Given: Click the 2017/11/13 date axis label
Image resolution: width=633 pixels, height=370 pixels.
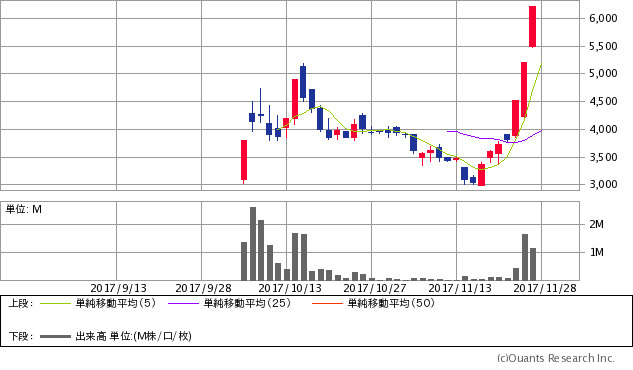Looking at the screenshot, I should (460, 288).
